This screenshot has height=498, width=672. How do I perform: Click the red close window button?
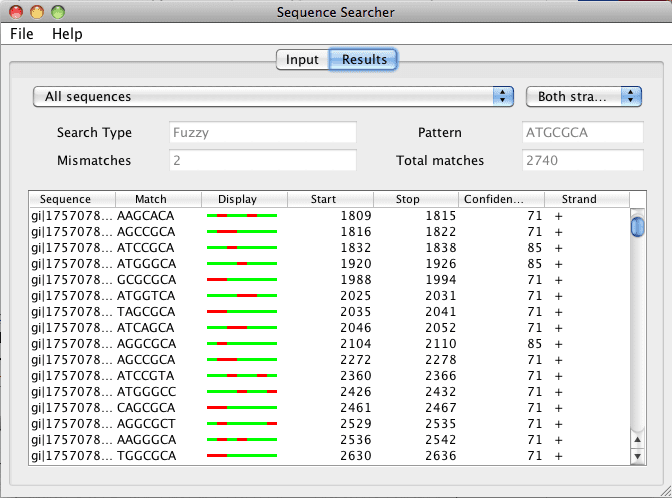coord(15,12)
